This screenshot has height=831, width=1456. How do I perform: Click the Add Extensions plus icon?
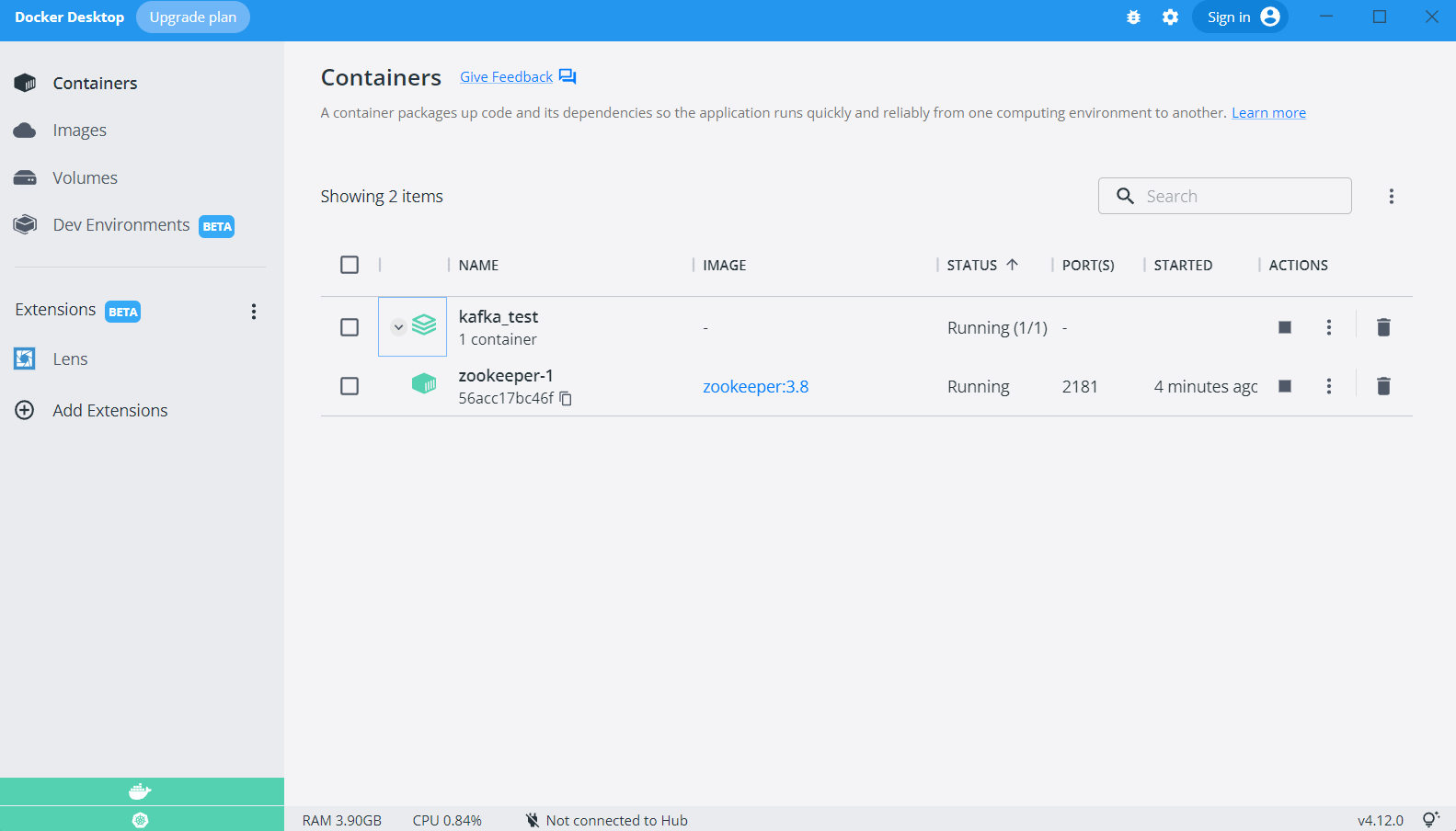25,410
